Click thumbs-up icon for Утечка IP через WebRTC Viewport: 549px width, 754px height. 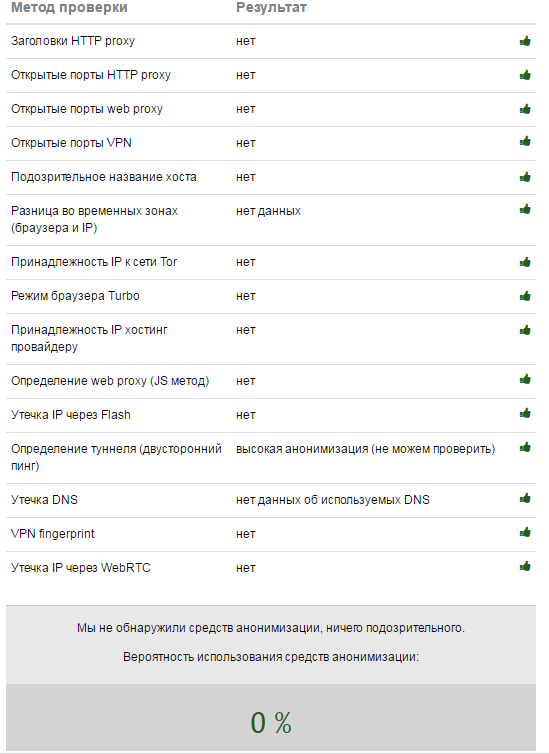click(525, 566)
